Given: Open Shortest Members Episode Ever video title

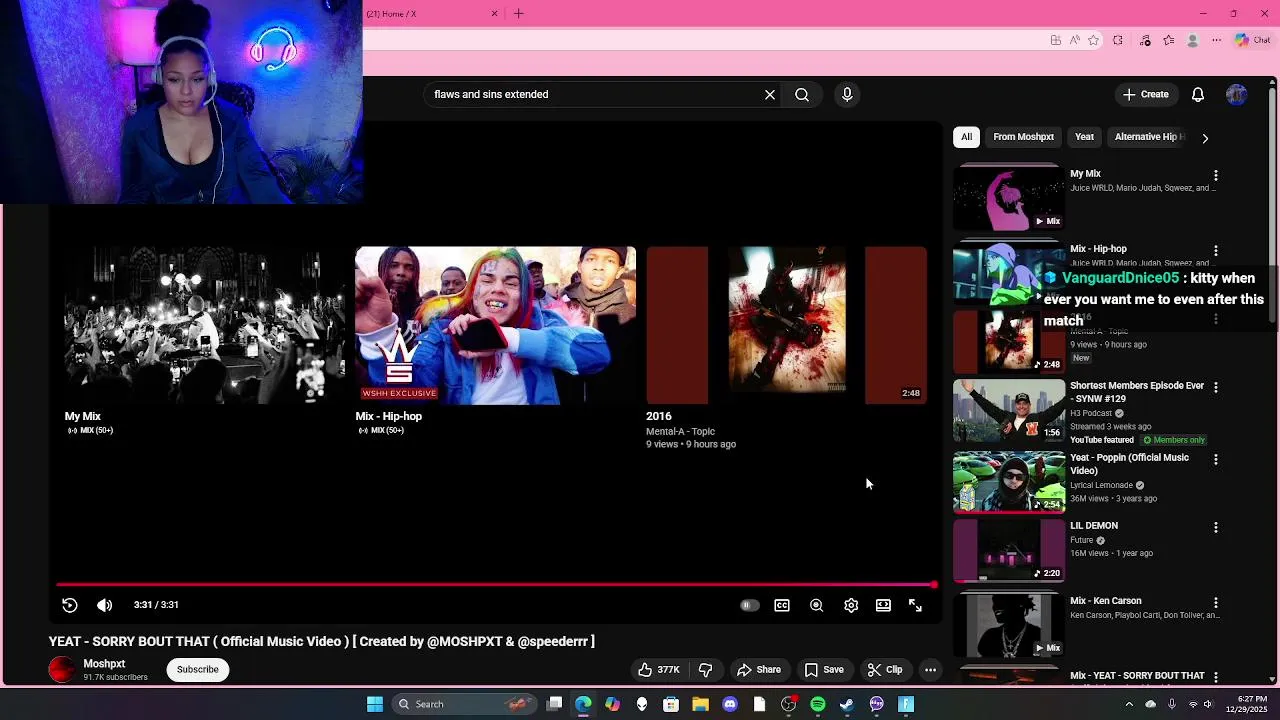Looking at the screenshot, I should [1137, 391].
